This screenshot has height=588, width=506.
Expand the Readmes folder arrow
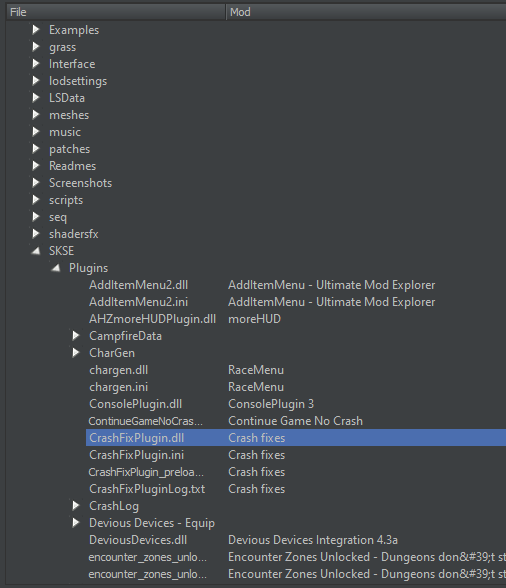36,166
